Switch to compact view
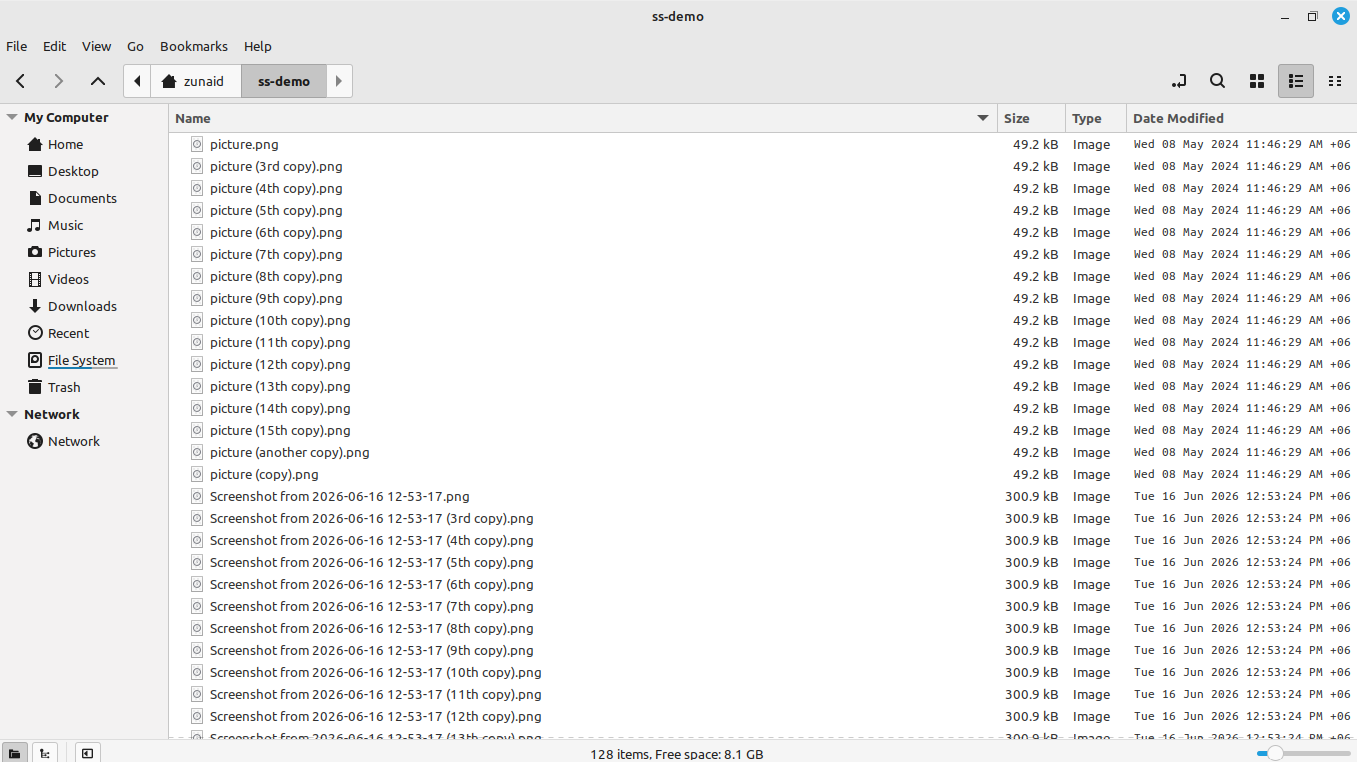This screenshot has height=762, width=1357. tap(1334, 81)
